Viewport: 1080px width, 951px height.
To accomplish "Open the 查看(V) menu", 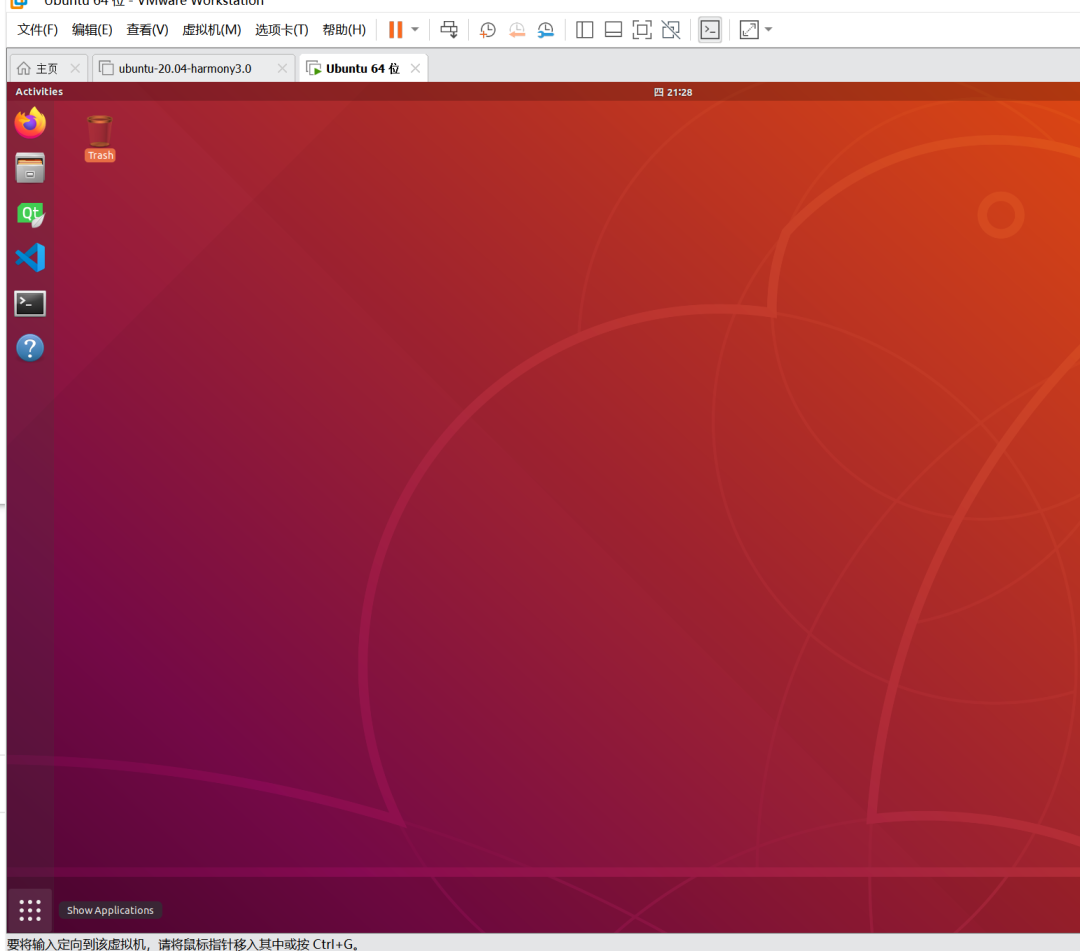I will click(147, 30).
